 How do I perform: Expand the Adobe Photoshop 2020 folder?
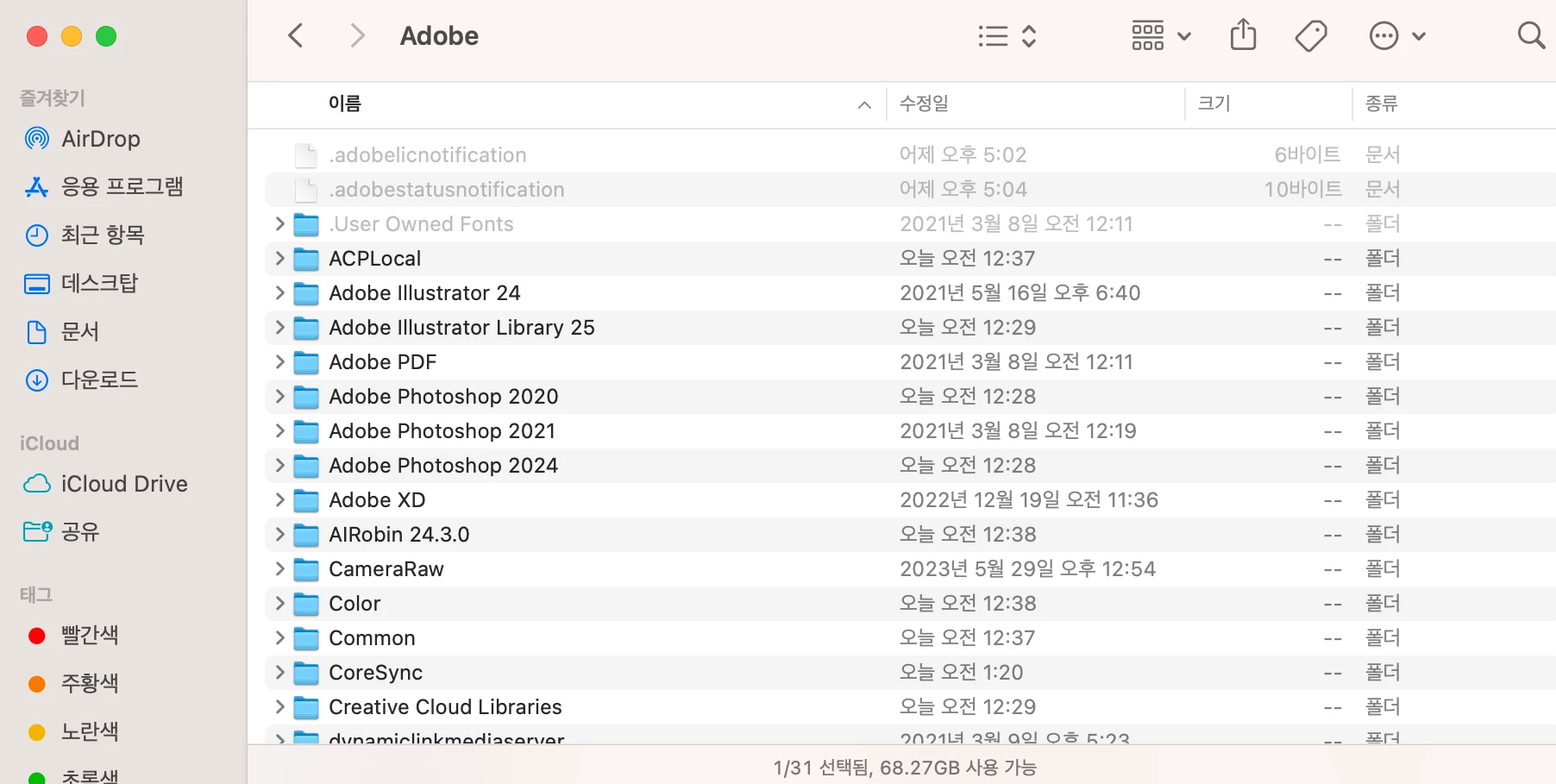(279, 397)
